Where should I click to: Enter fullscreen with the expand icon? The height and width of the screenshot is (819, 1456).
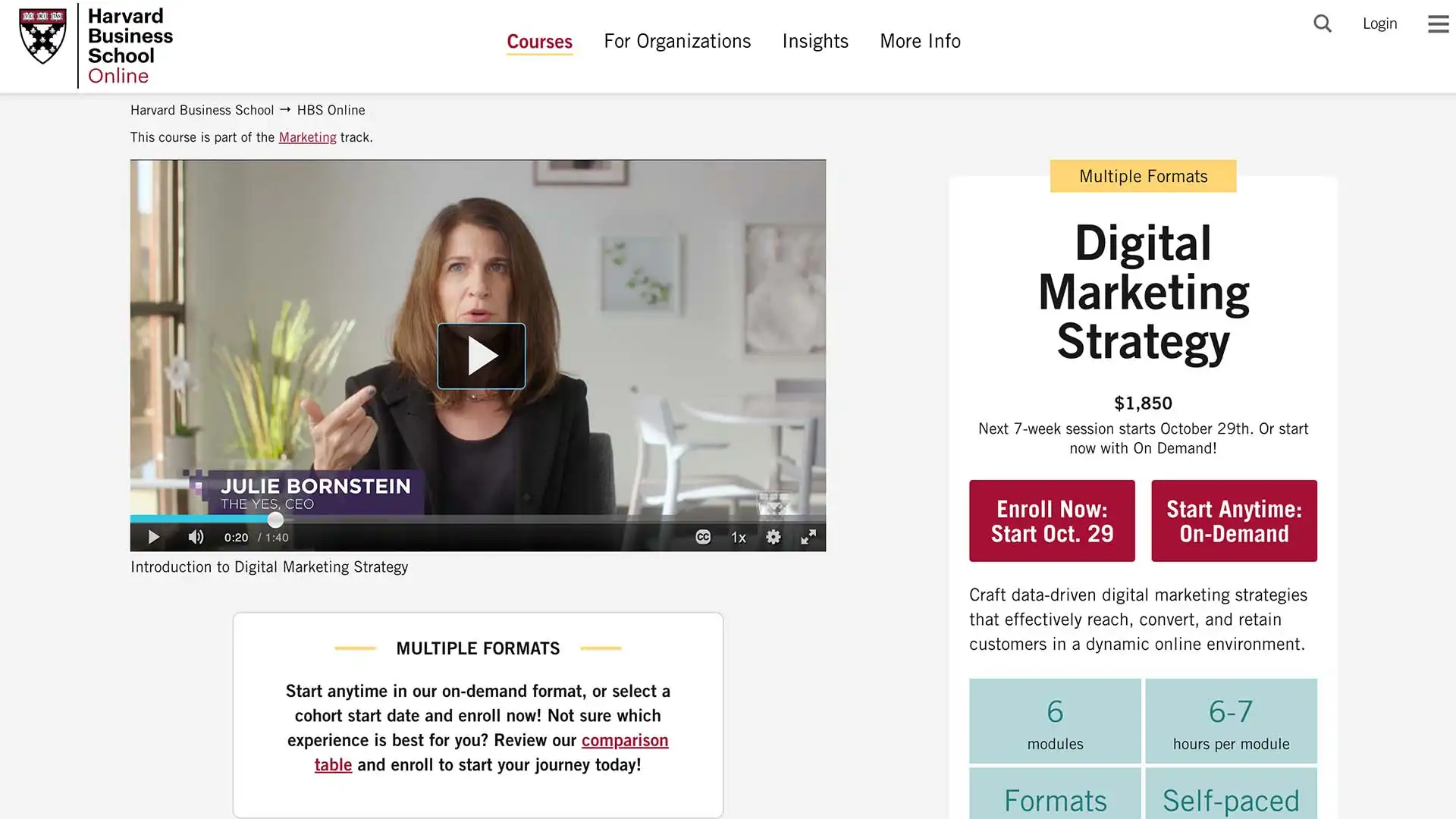(808, 537)
